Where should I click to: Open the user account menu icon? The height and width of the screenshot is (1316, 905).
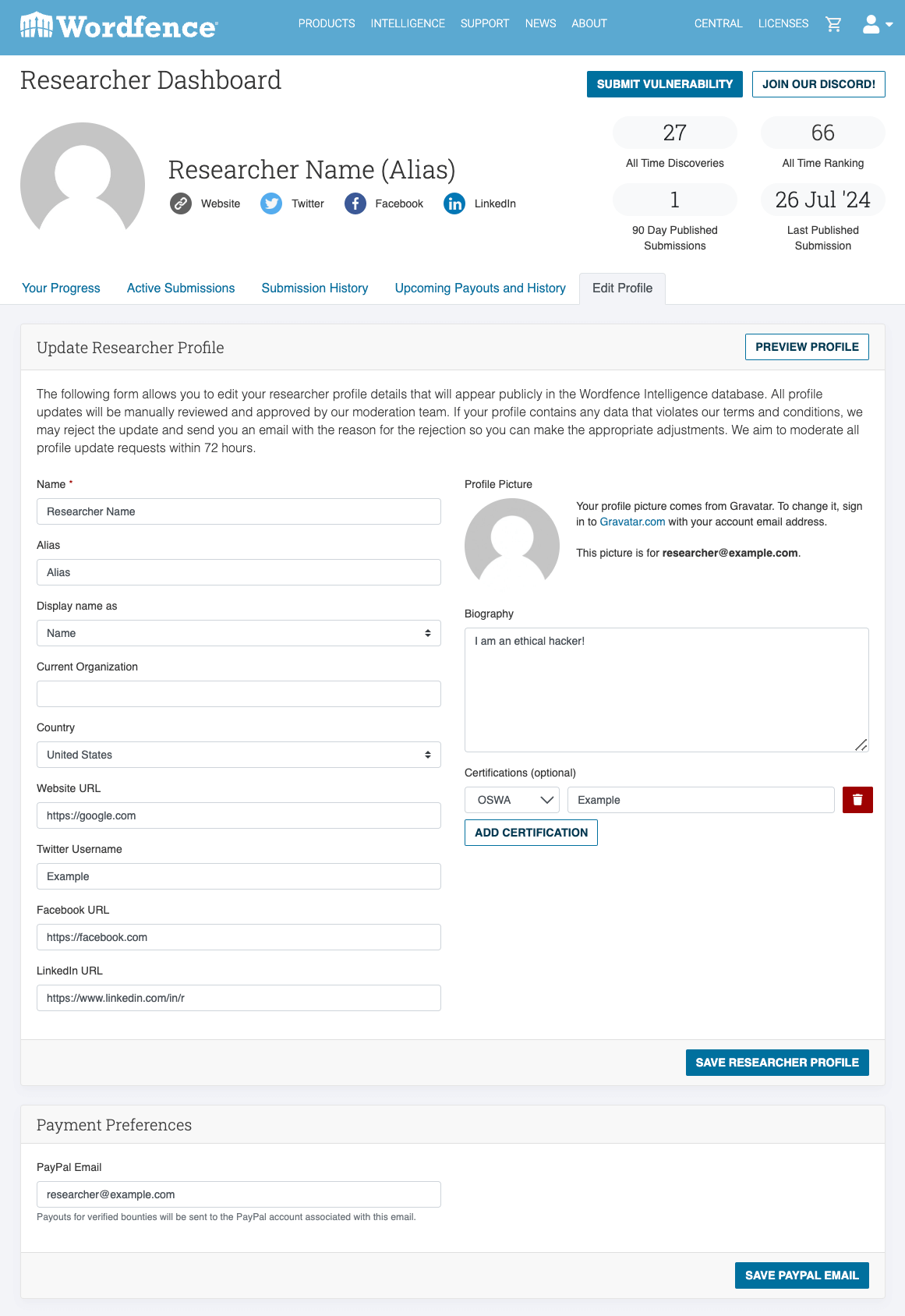tap(876, 24)
